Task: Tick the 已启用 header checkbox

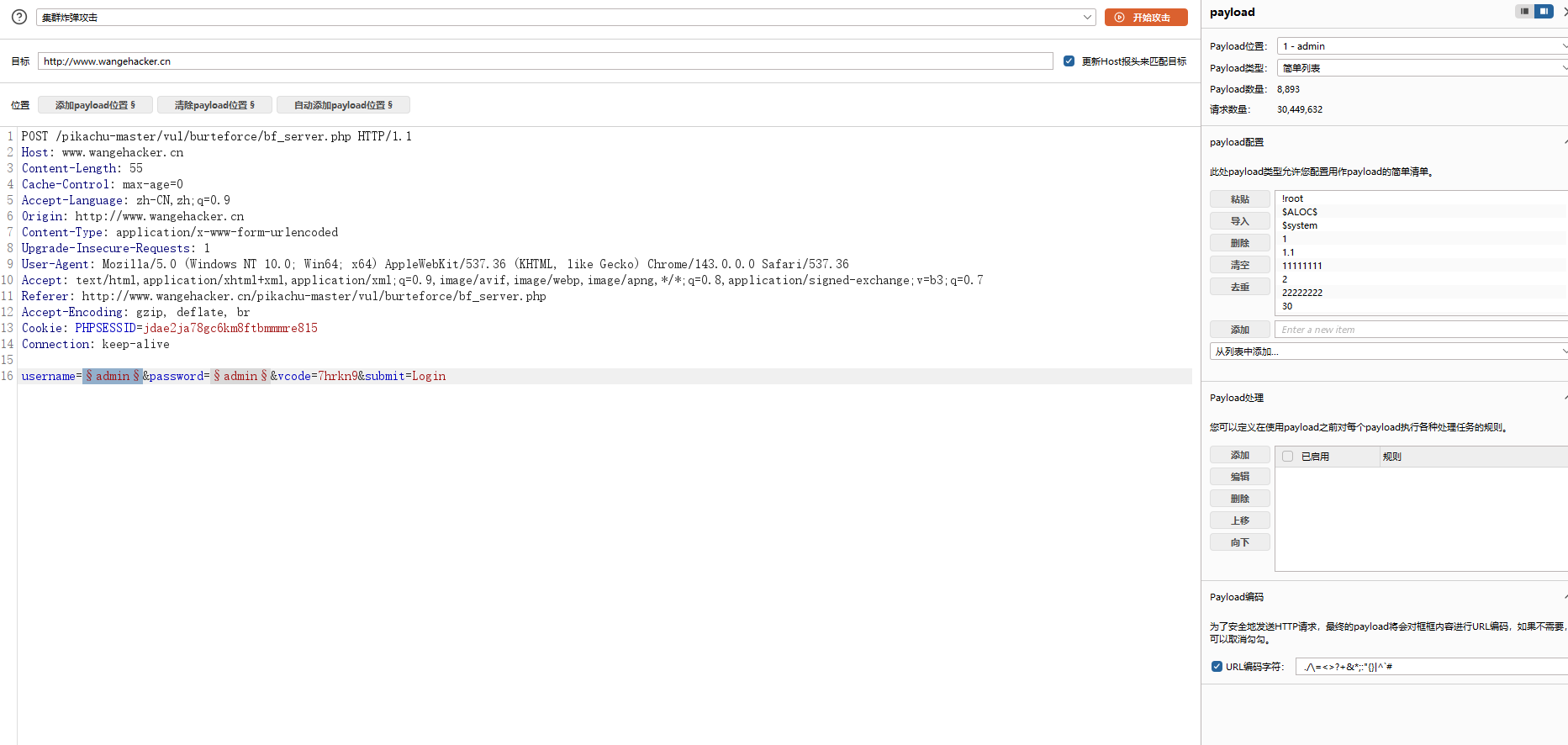Action: coord(1287,457)
